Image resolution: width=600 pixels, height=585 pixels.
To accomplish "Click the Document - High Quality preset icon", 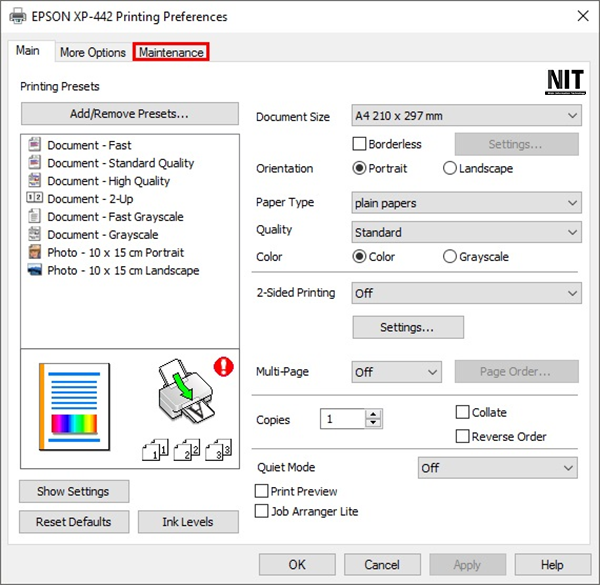I will pyautogui.click(x=34, y=181).
